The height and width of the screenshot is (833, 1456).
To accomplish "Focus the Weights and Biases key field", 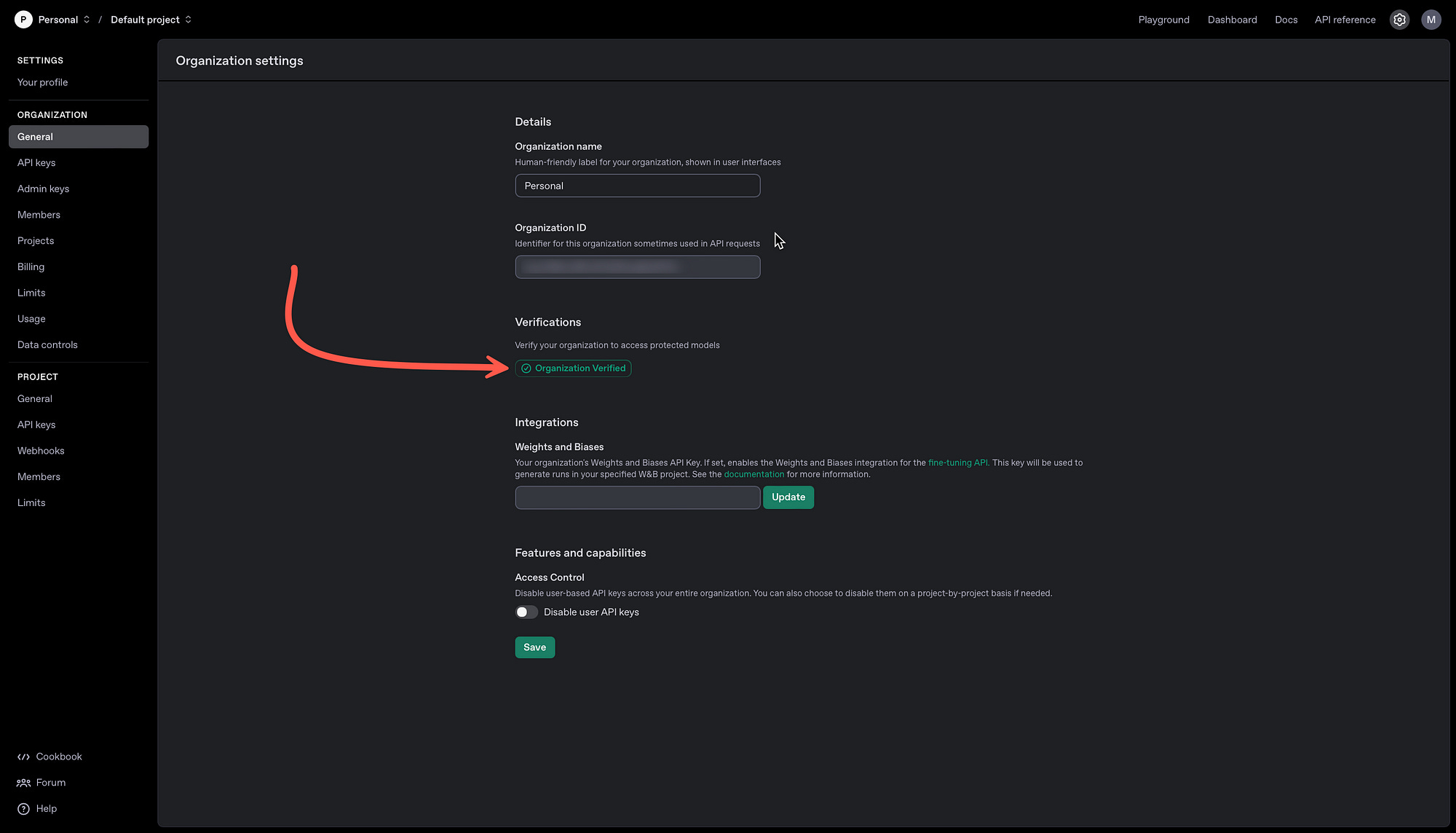I will pos(638,498).
